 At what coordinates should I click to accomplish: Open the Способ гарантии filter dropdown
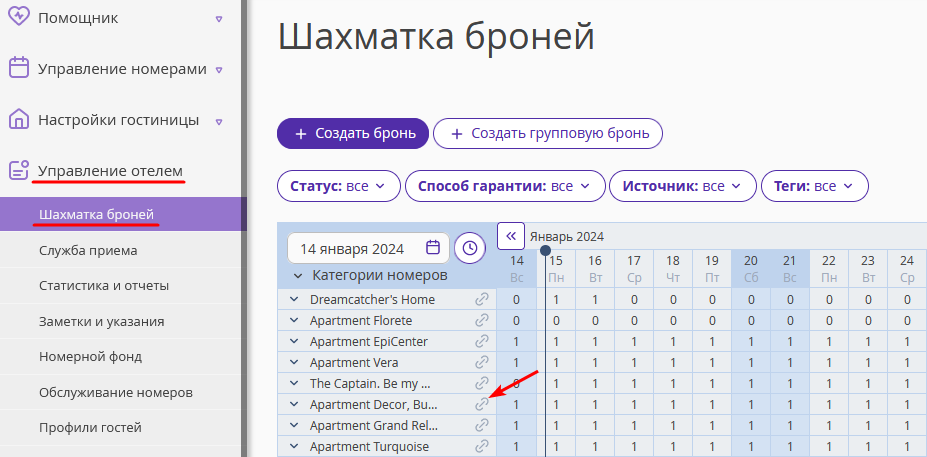point(505,186)
